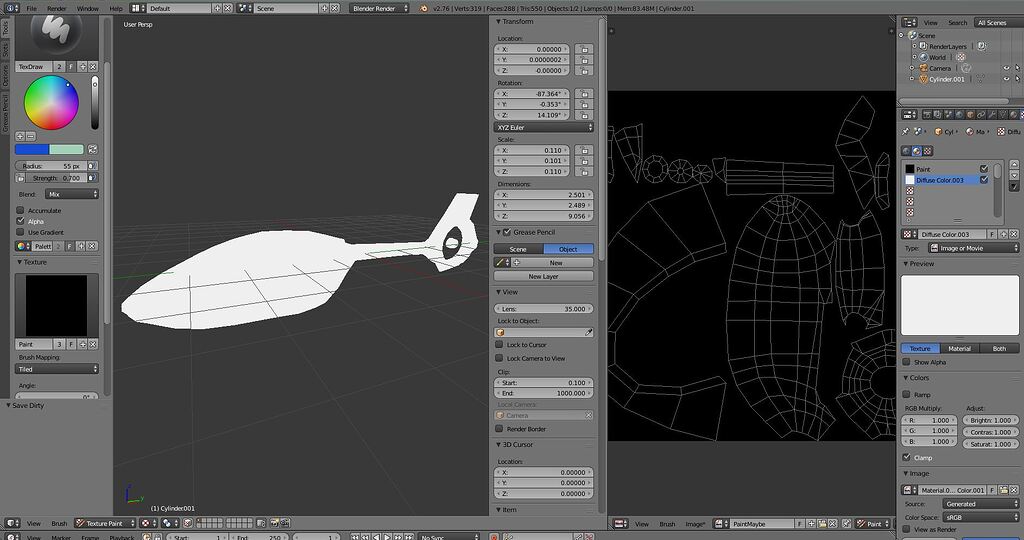Toggle fake user F for TexDraw brush
Viewport: 1024px width, 540px height.
(71, 67)
